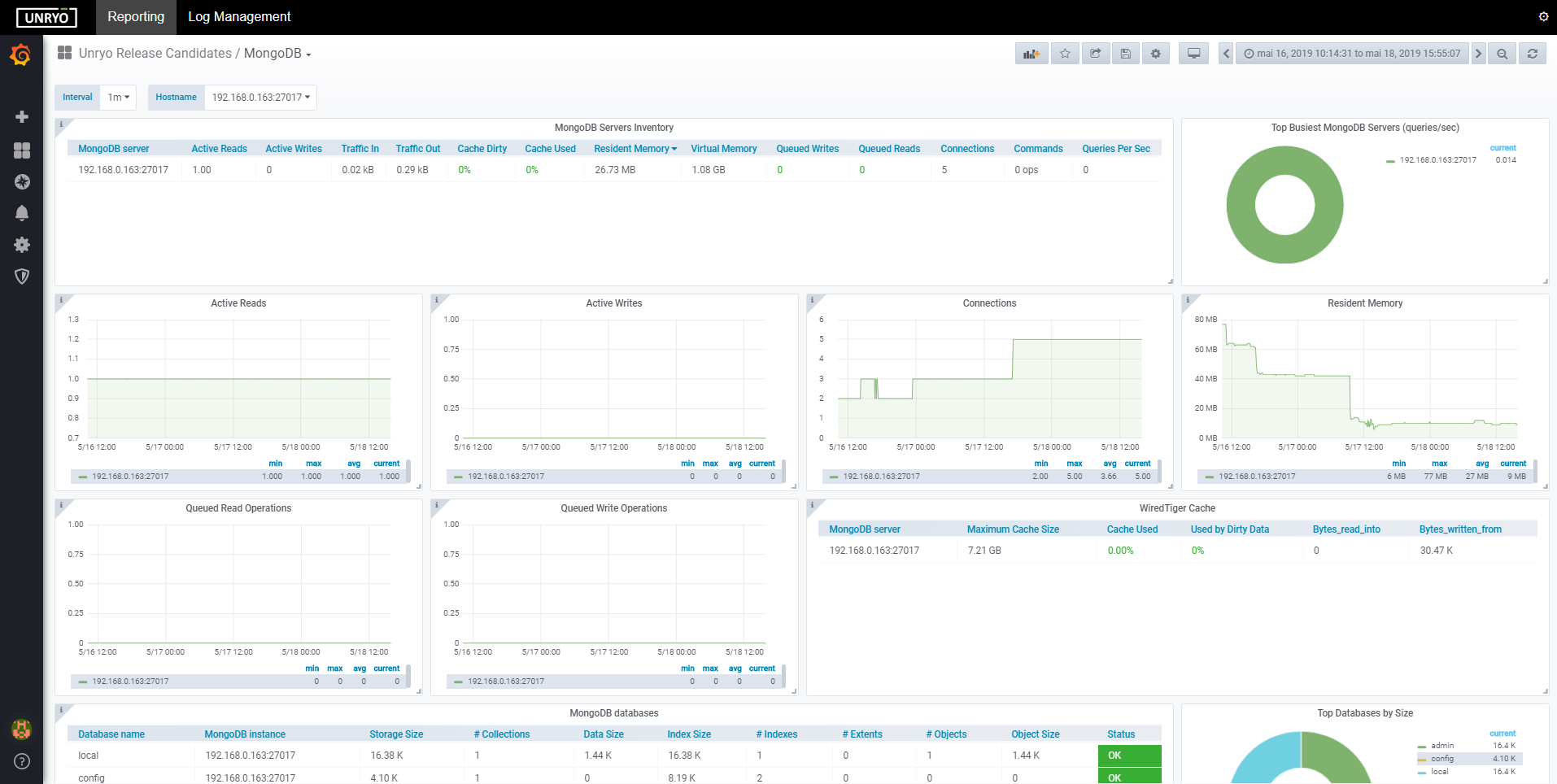Click the Add panel toolbar icon
The width and height of the screenshot is (1557, 784).
1031,54
